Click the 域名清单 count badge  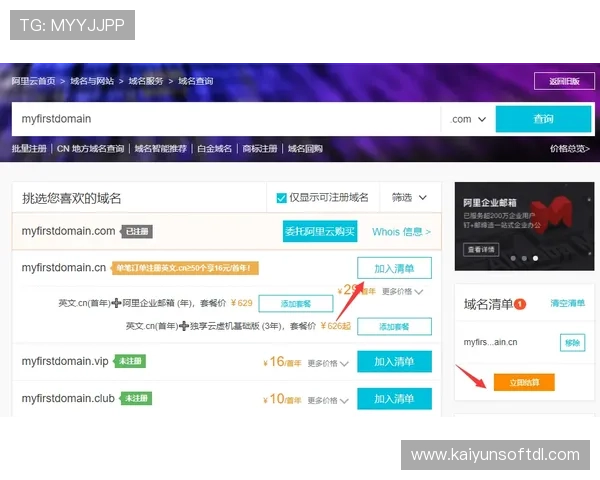click(x=520, y=304)
